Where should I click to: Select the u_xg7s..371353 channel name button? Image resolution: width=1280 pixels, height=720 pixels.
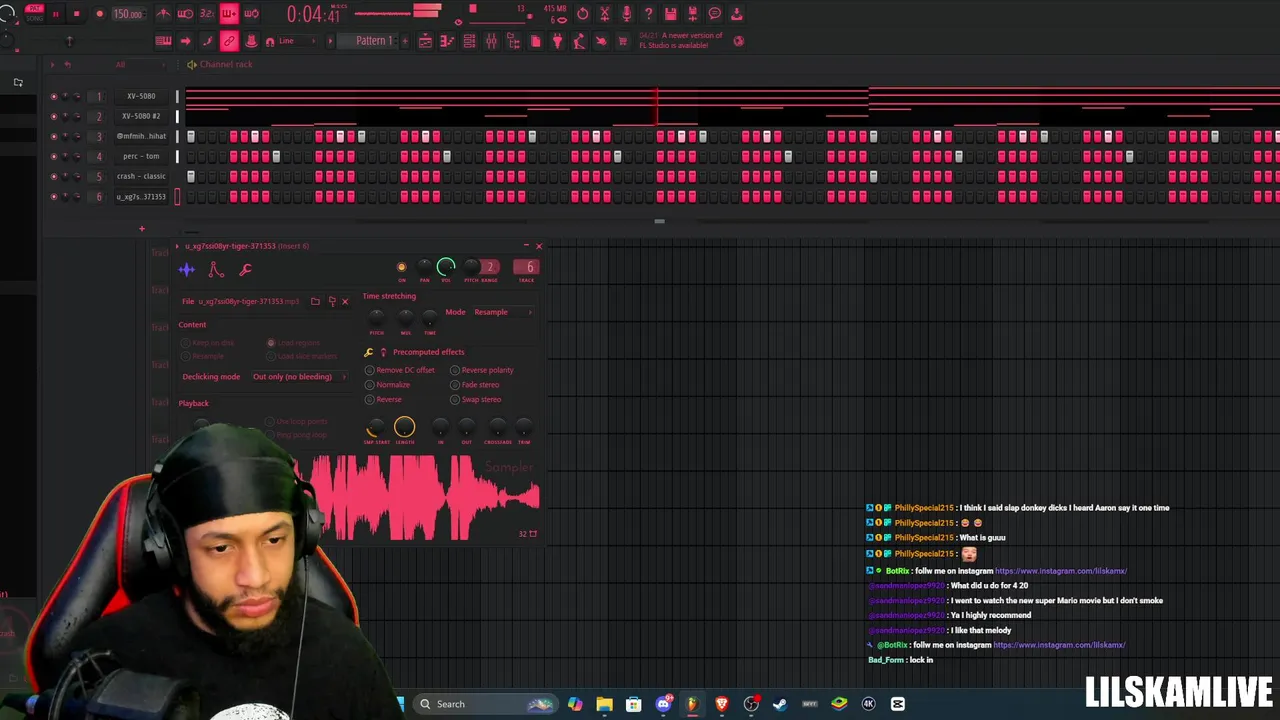tap(140, 197)
